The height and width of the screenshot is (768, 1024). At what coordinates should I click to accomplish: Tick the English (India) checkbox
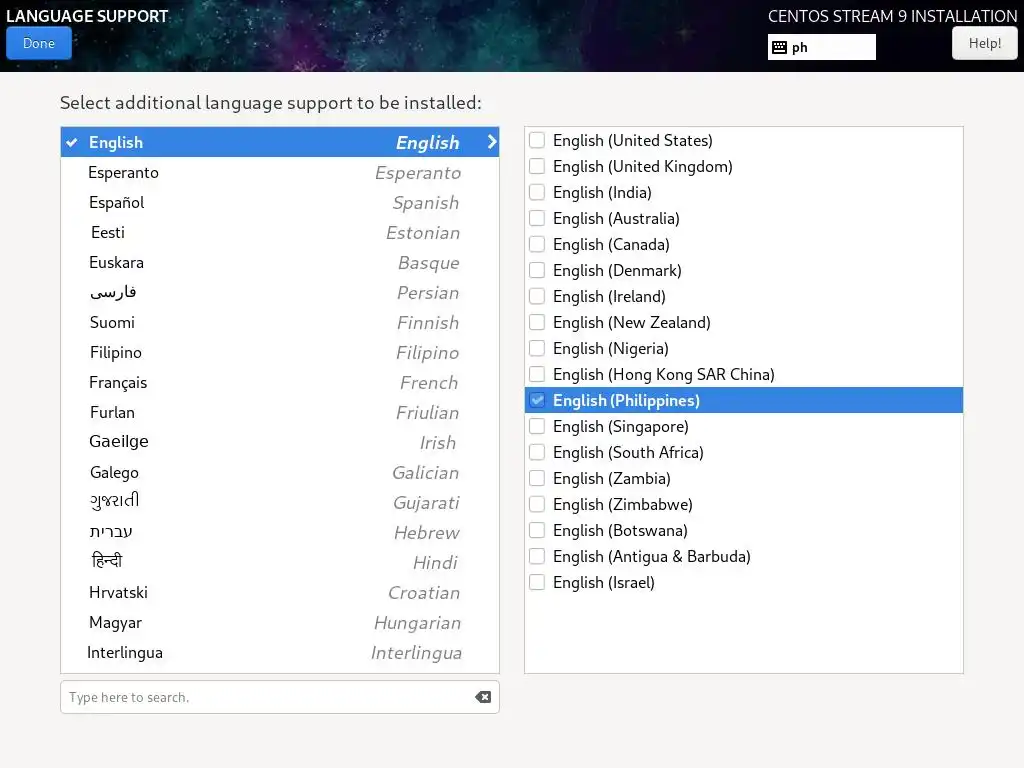[x=537, y=192]
